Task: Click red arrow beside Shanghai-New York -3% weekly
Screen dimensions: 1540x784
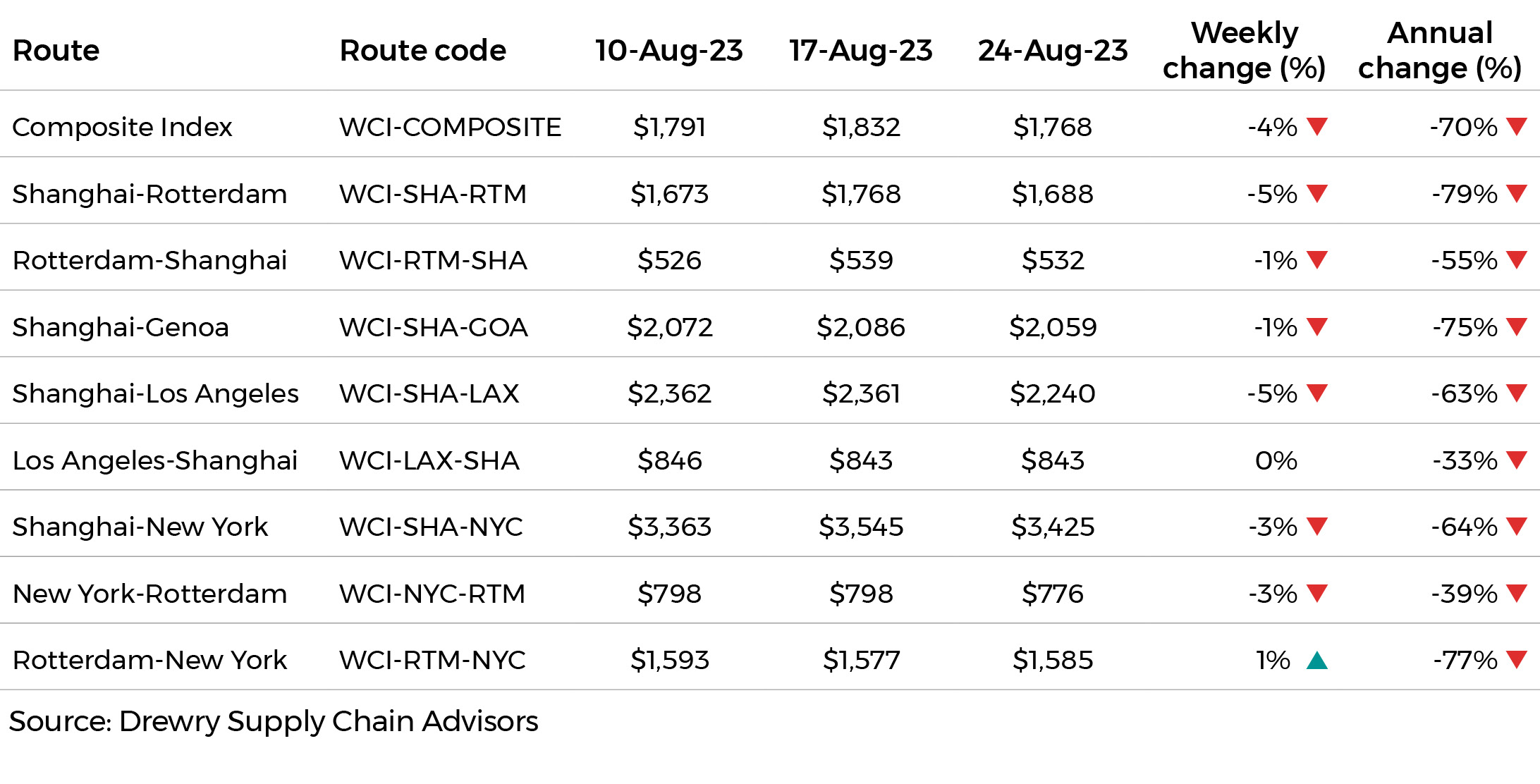Action: [1316, 527]
